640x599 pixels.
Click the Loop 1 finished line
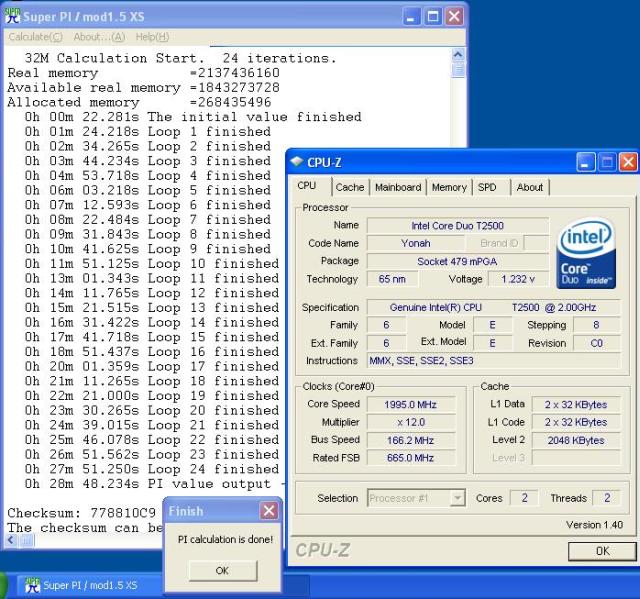pos(148,131)
